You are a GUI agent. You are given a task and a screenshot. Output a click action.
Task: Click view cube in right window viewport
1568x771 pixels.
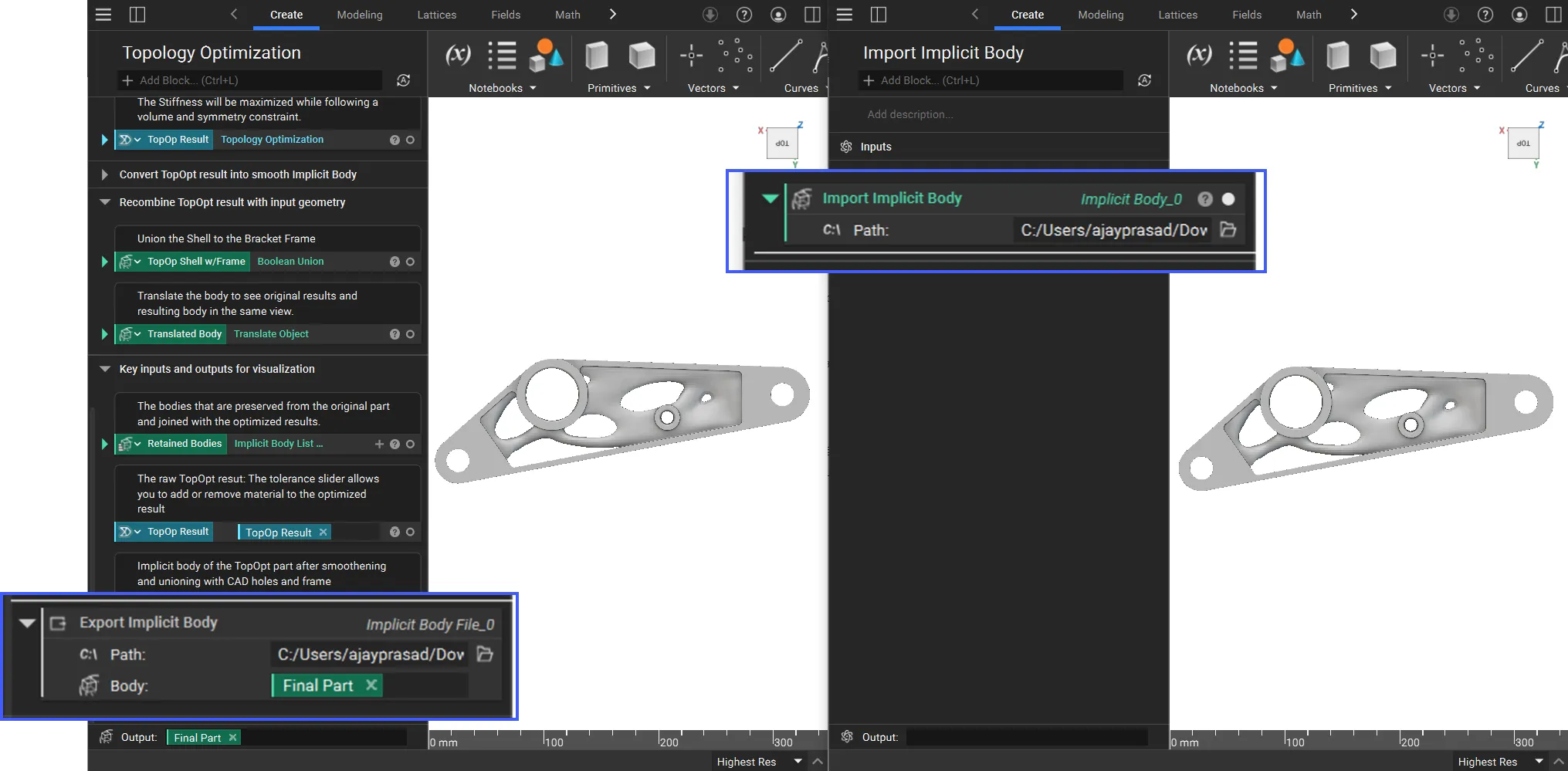coord(1523,143)
